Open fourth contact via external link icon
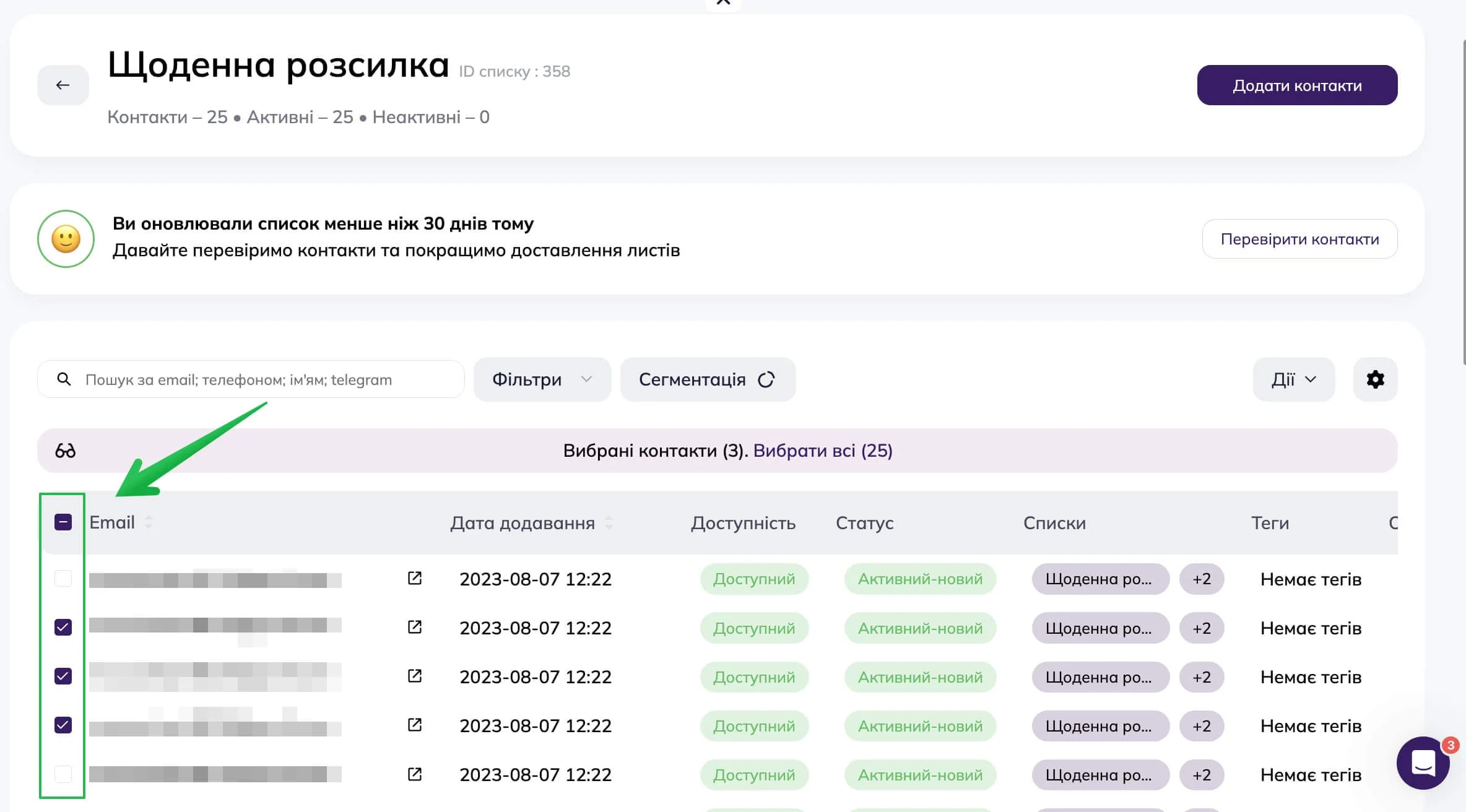Screen dimensions: 1466x812 [x=415, y=725]
